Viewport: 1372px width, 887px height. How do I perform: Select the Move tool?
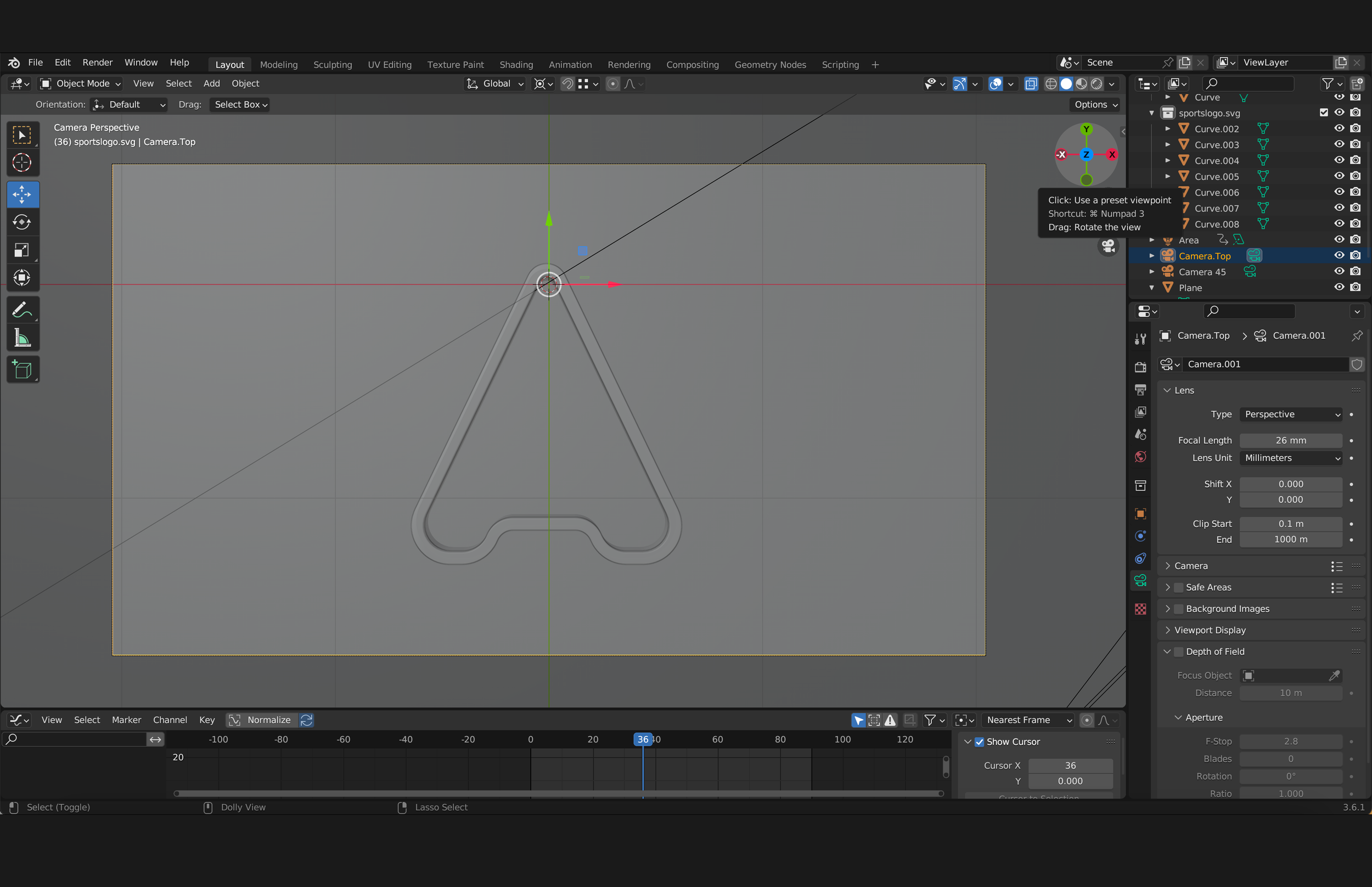point(22,195)
